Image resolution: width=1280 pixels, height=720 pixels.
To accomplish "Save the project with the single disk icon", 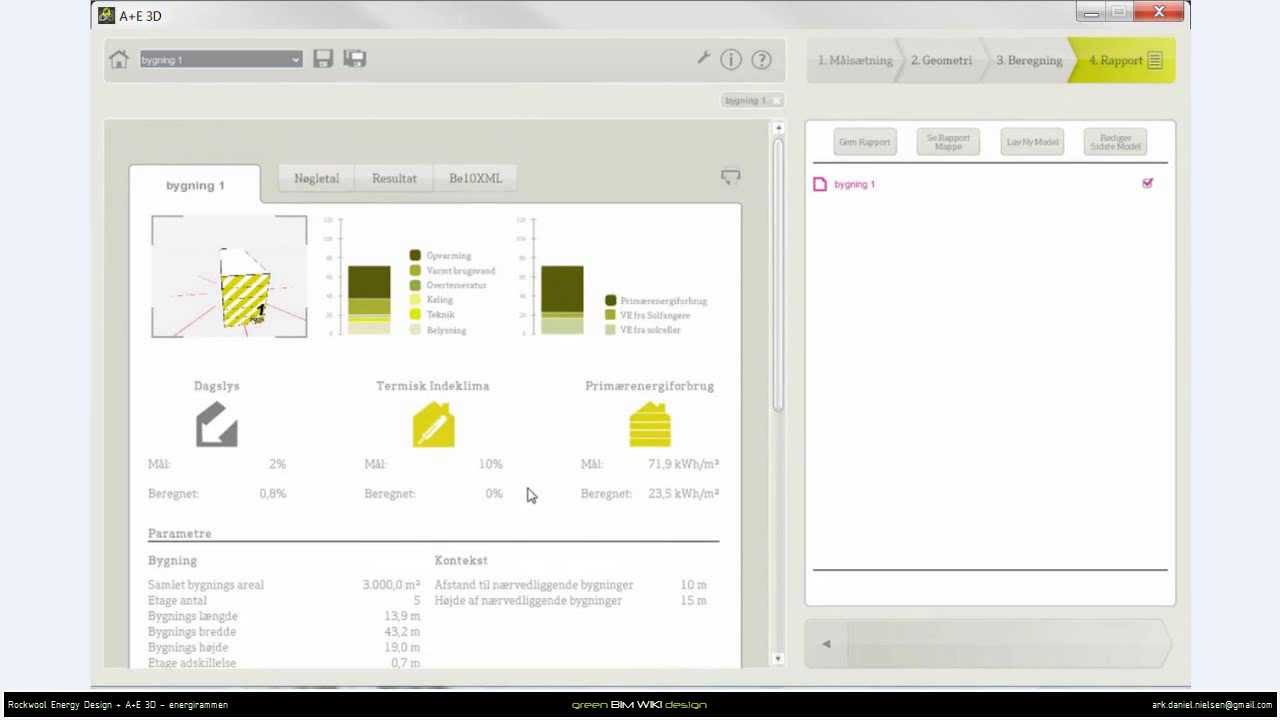I will coord(323,59).
